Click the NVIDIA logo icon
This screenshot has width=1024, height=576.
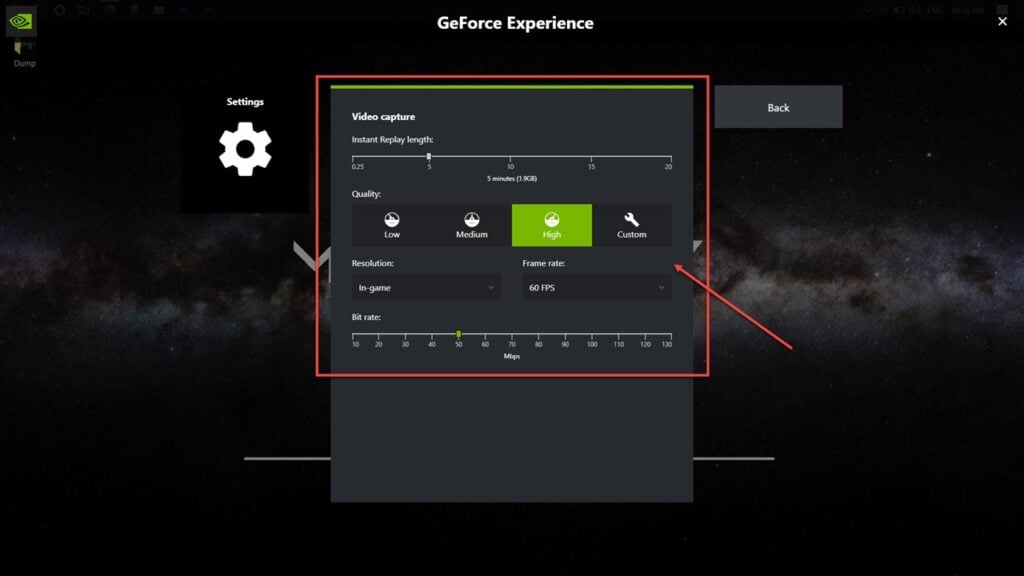20,22
